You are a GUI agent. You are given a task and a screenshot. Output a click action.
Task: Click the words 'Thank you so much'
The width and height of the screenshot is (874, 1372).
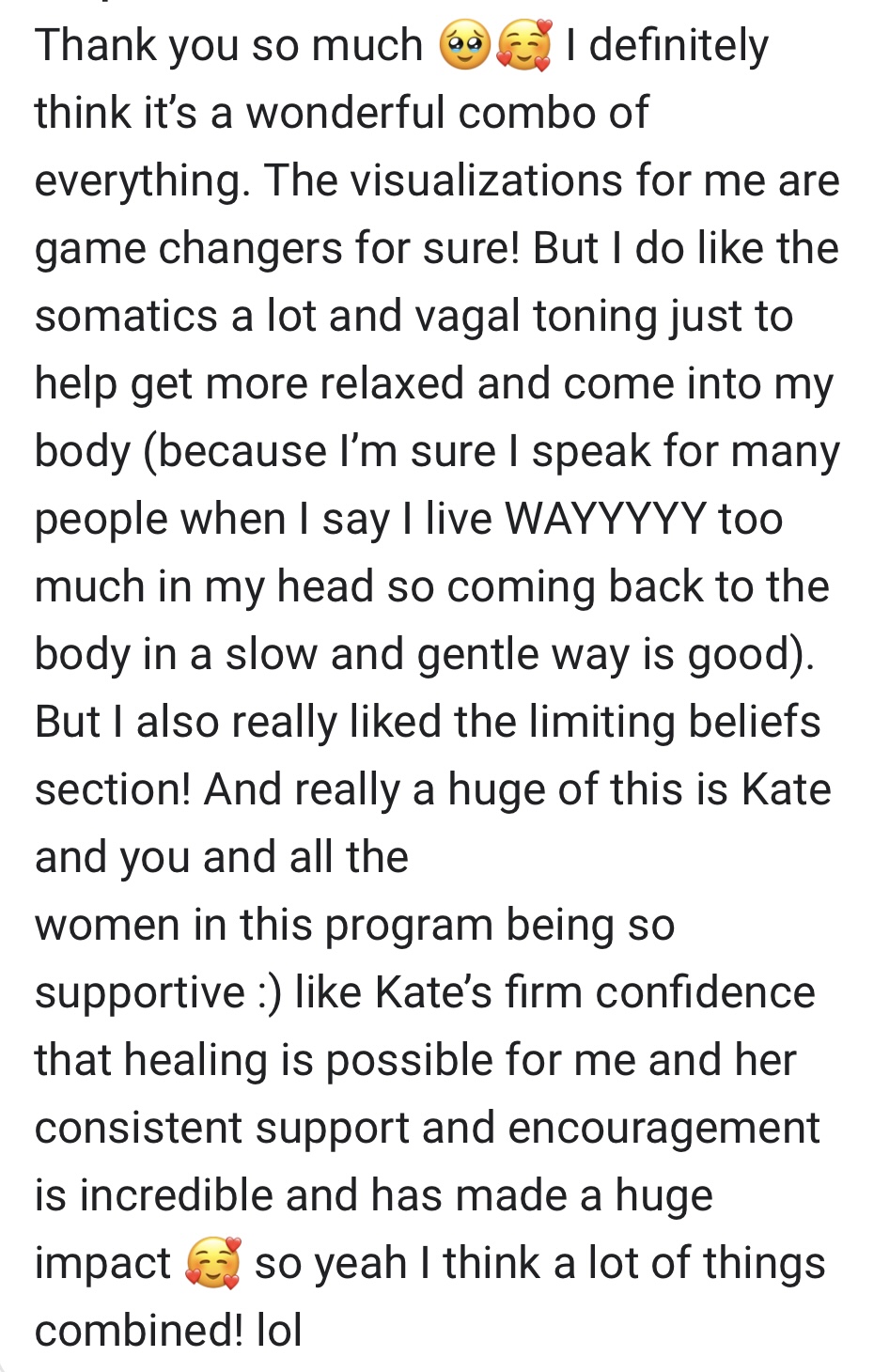pyautogui.click(x=228, y=46)
